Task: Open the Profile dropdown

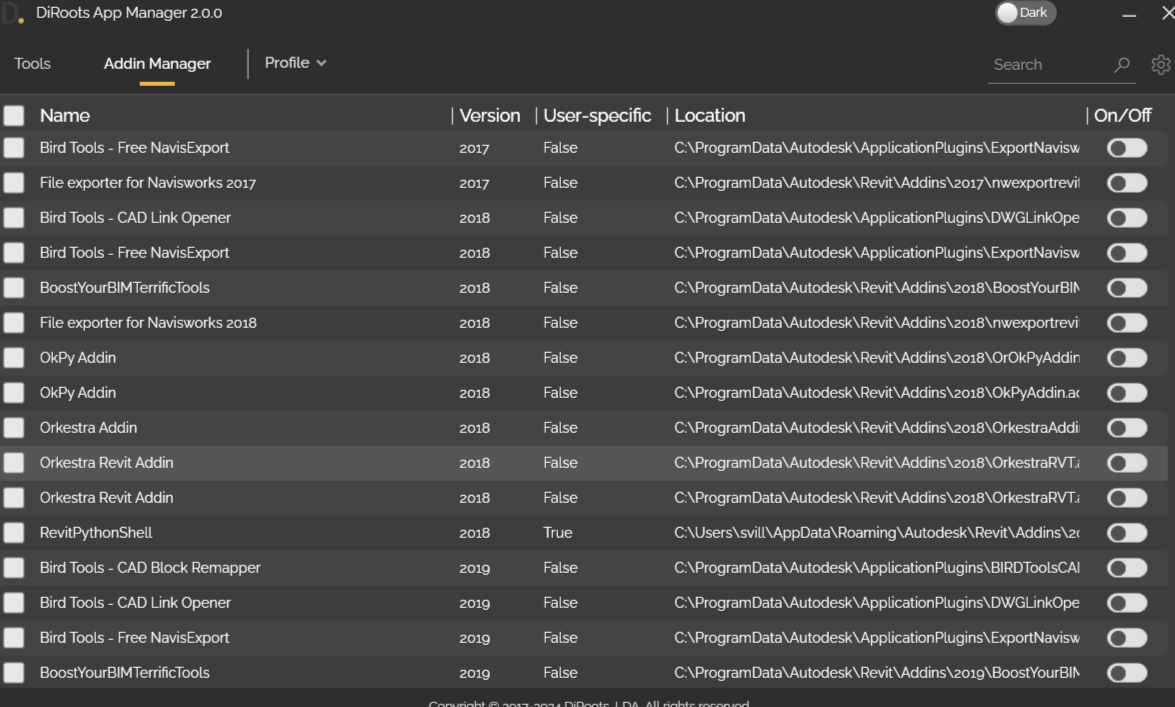Action: (x=295, y=63)
